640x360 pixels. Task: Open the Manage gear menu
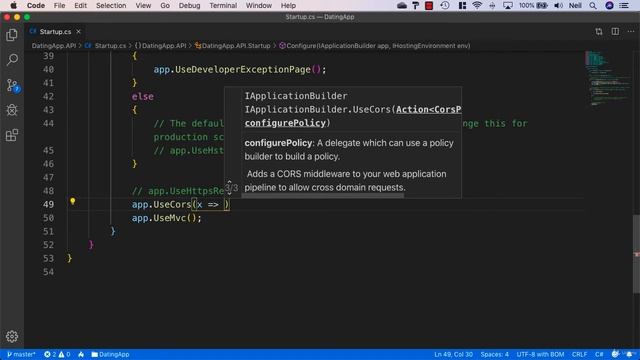[12, 336]
